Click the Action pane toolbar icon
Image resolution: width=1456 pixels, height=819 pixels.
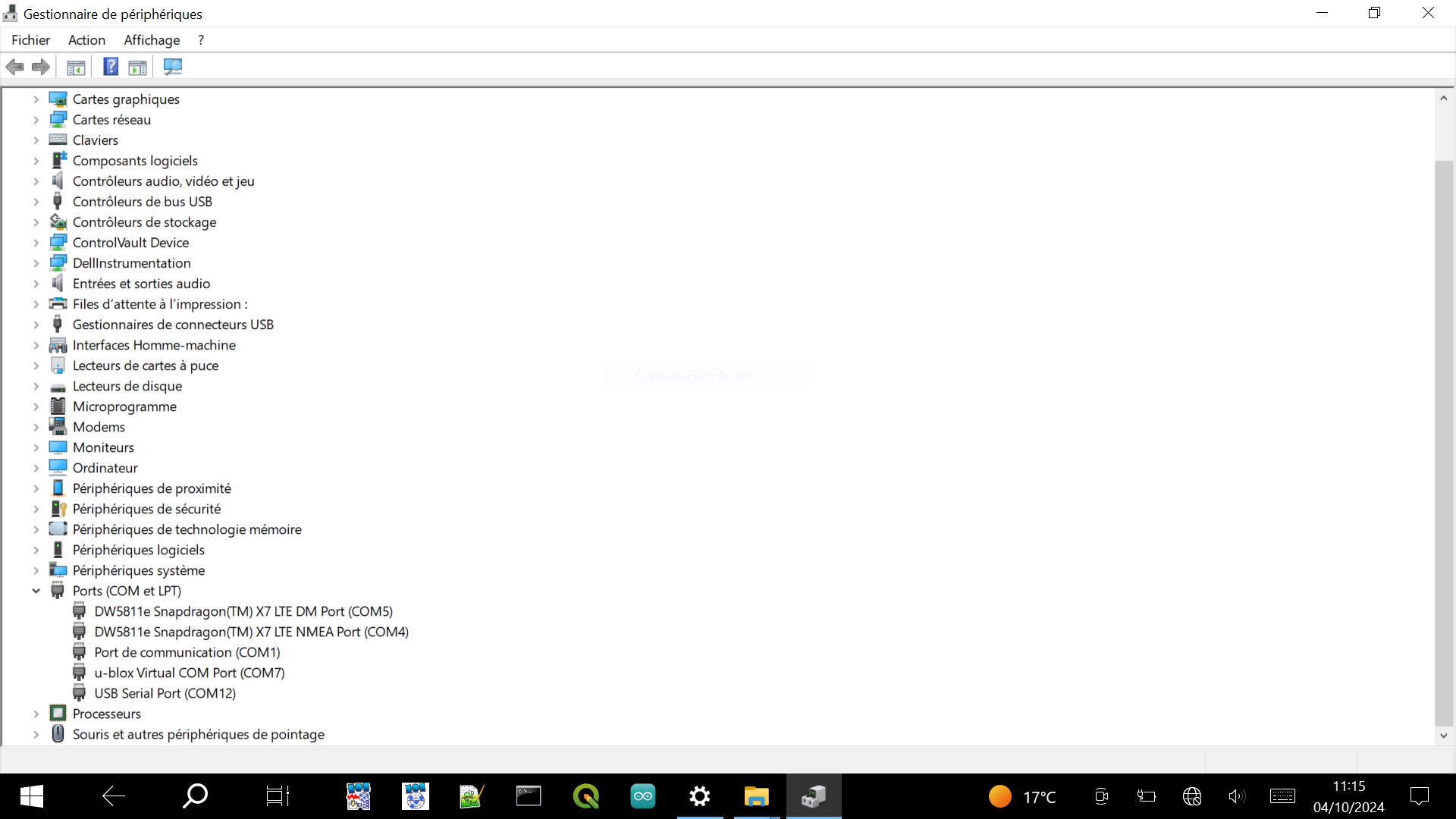pos(137,67)
